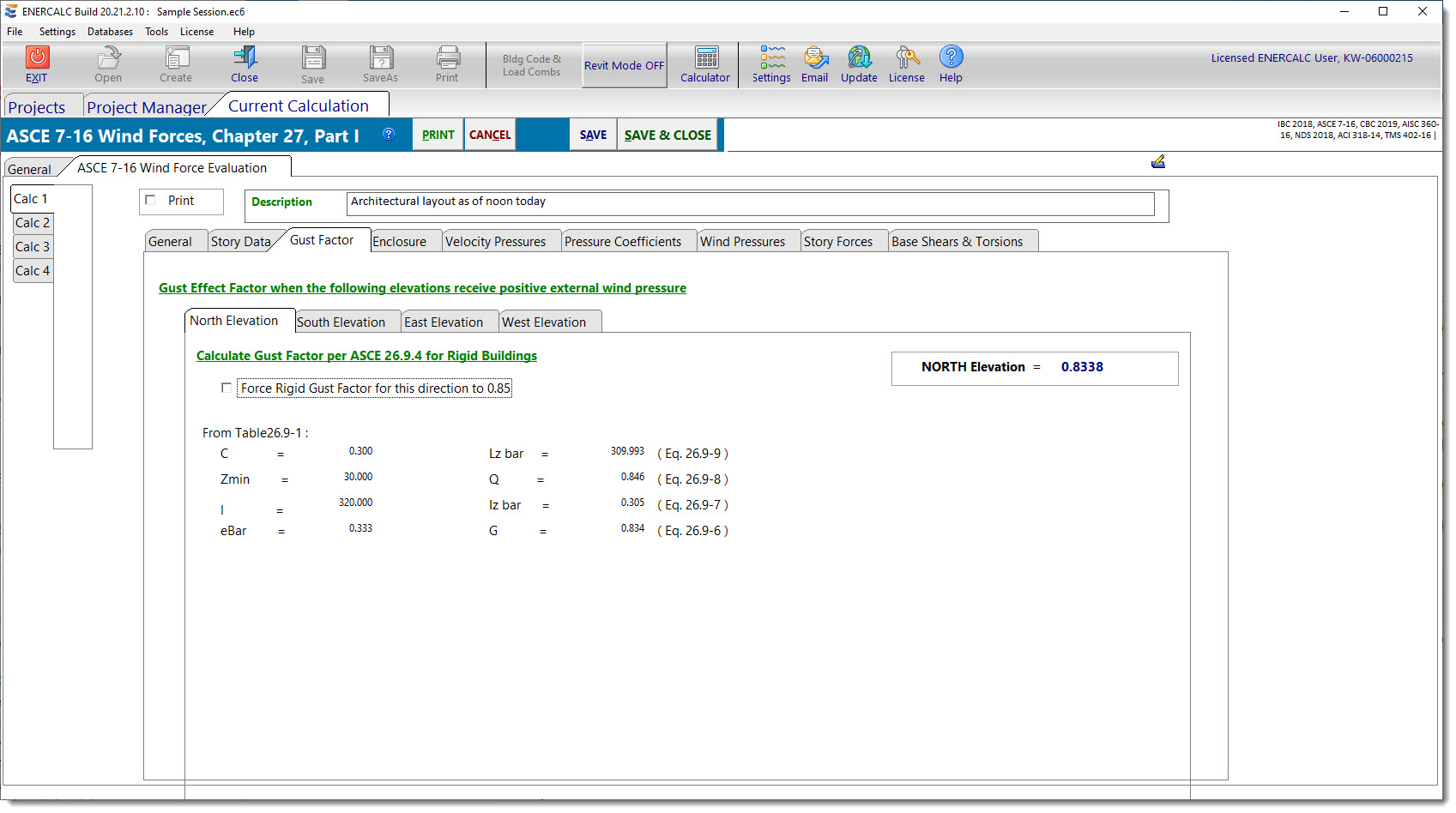Viewport: 1456px width, 813px height.
Task: Click the Settings toolbar icon
Action: [x=771, y=57]
